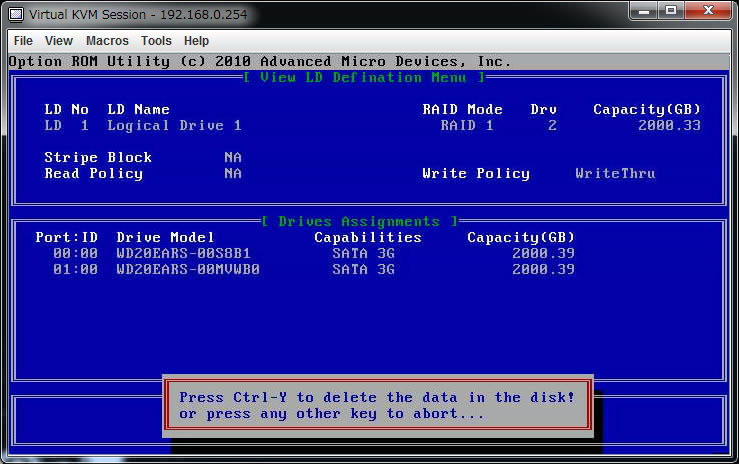Open the View menu

pyautogui.click(x=59, y=41)
